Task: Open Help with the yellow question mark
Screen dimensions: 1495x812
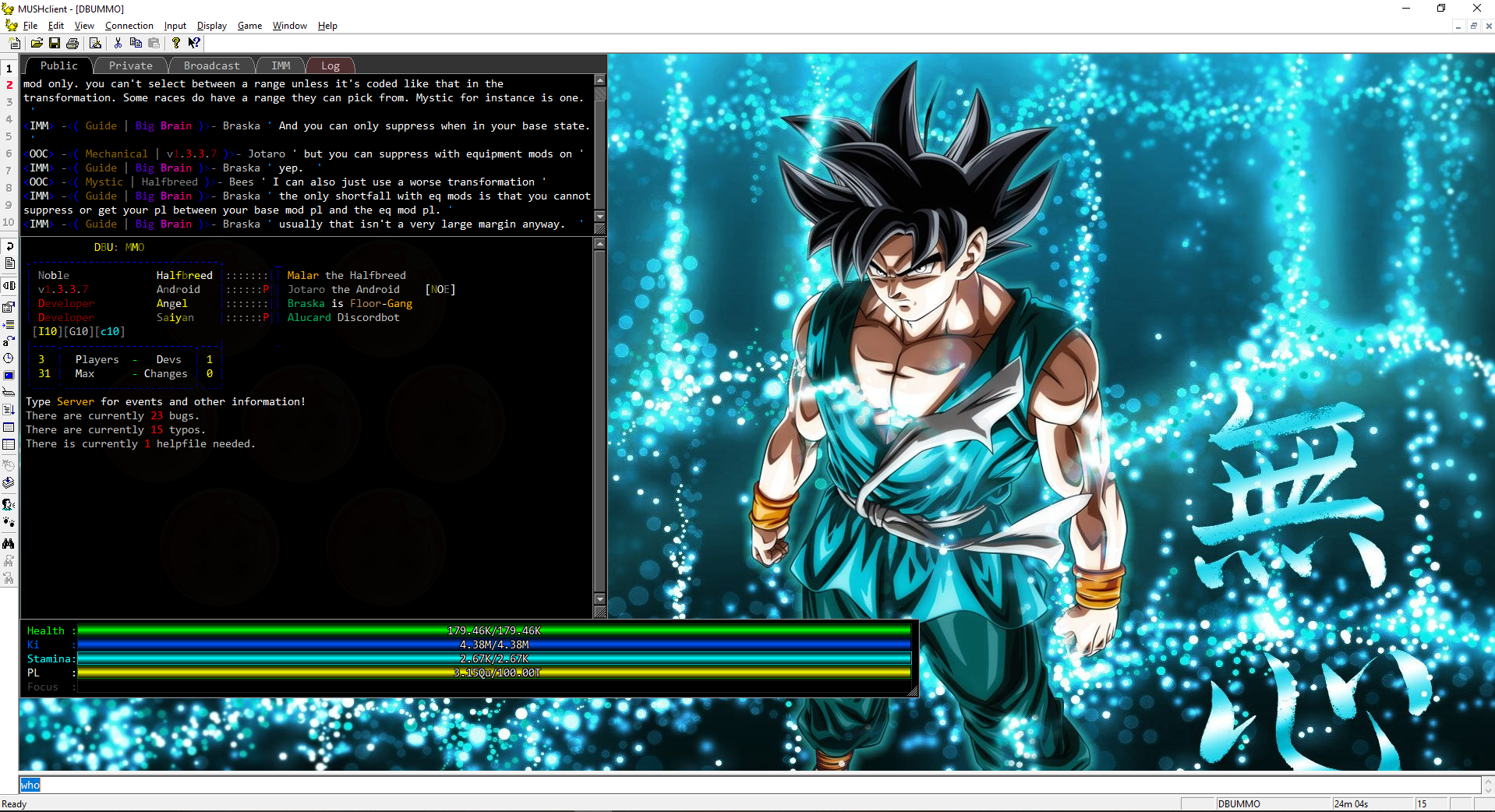Action: click(176, 43)
